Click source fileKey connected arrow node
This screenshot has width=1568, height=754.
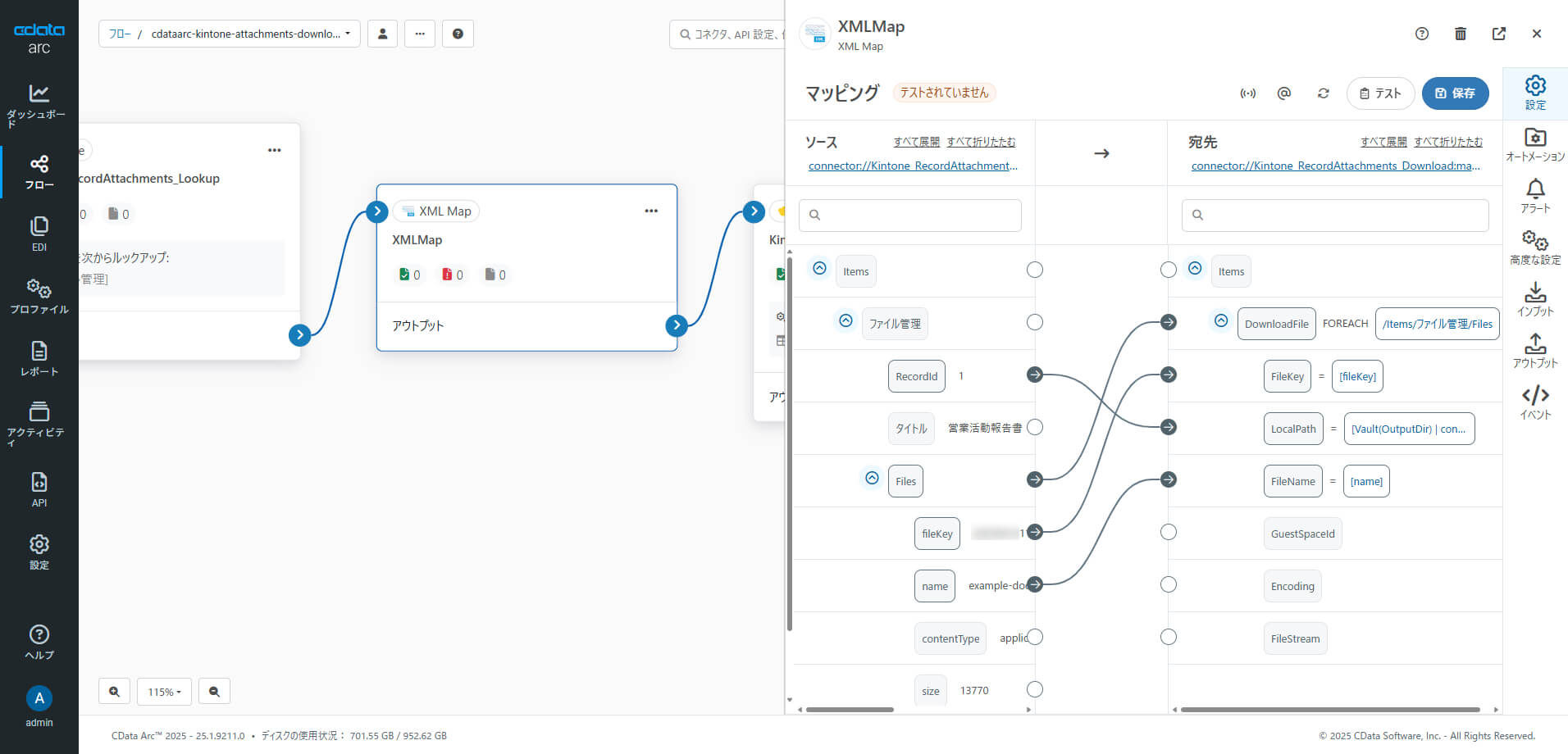pyautogui.click(x=1035, y=532)
